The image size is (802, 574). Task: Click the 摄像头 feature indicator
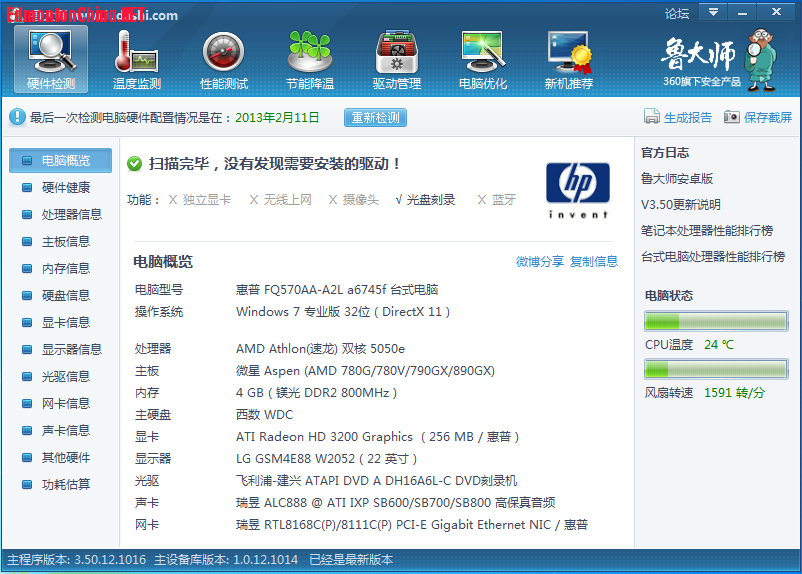354,200
